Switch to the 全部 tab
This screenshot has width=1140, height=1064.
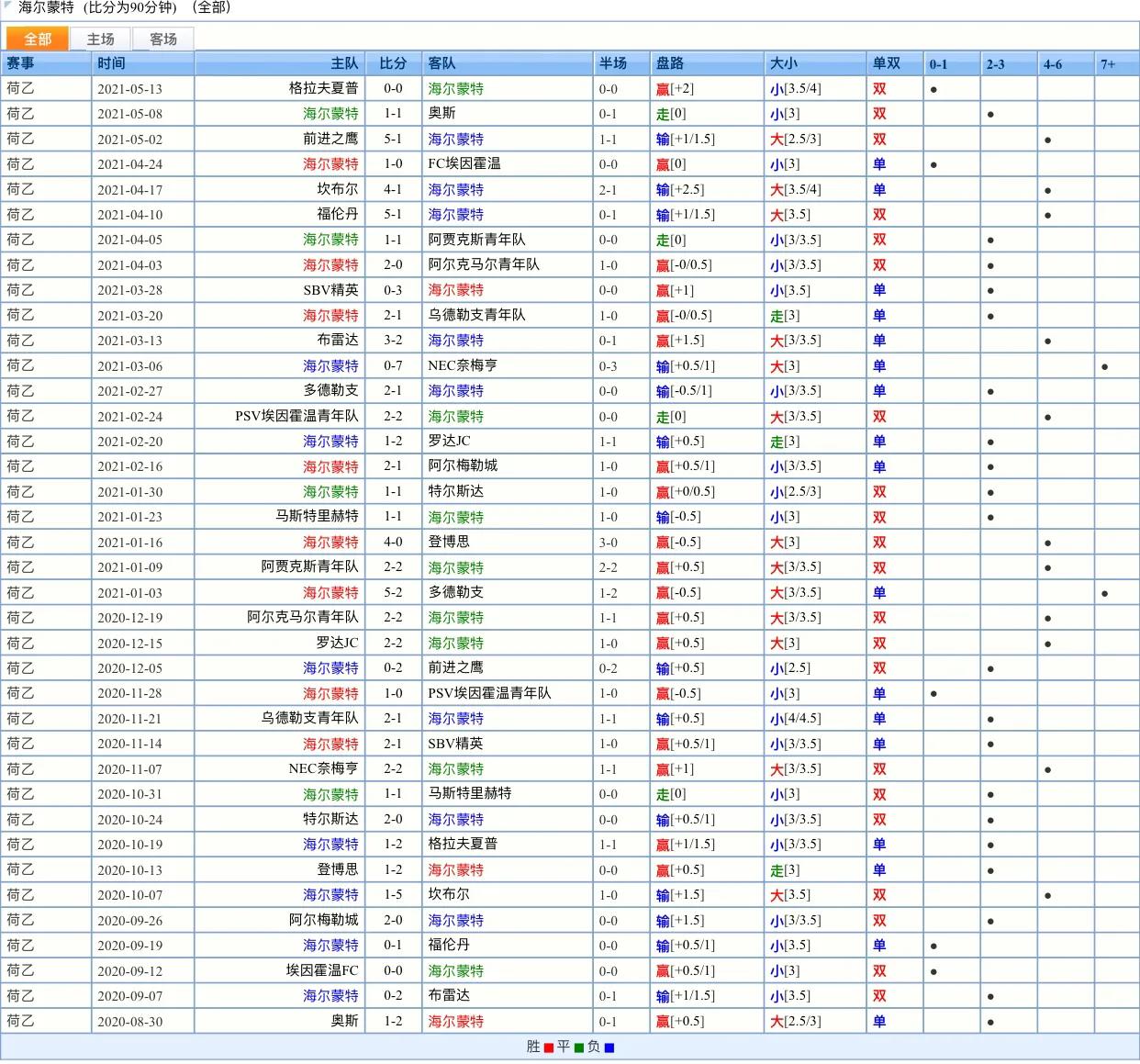click(38, 39)
